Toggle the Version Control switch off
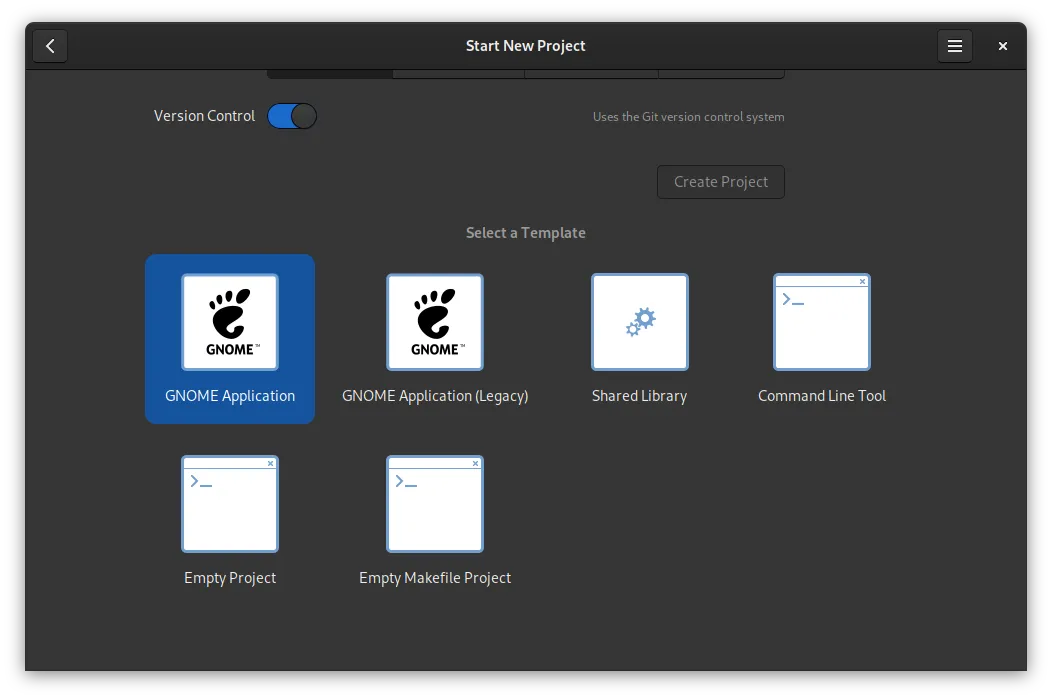 292,116
